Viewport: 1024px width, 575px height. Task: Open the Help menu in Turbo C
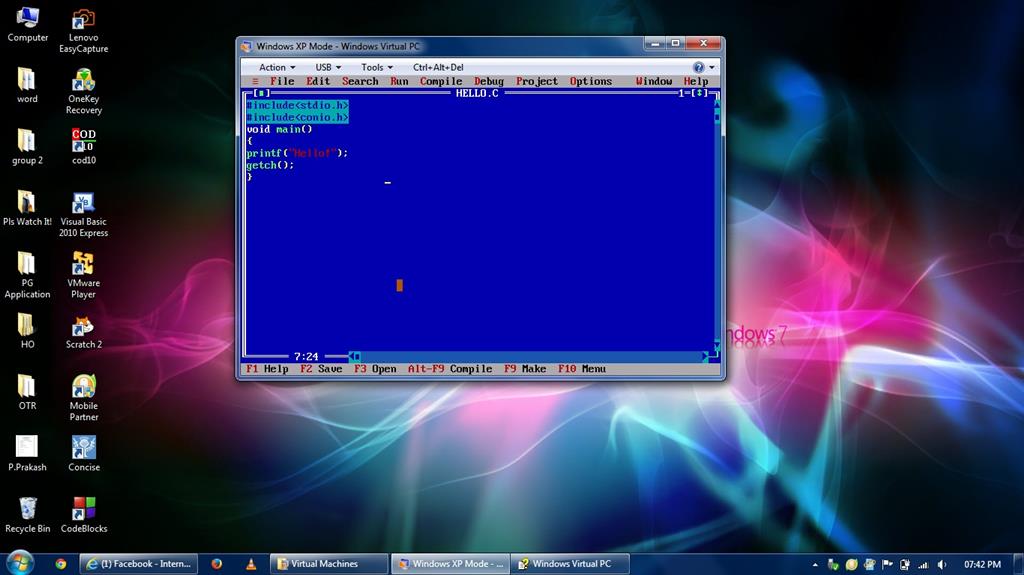(x=696, y=81)
